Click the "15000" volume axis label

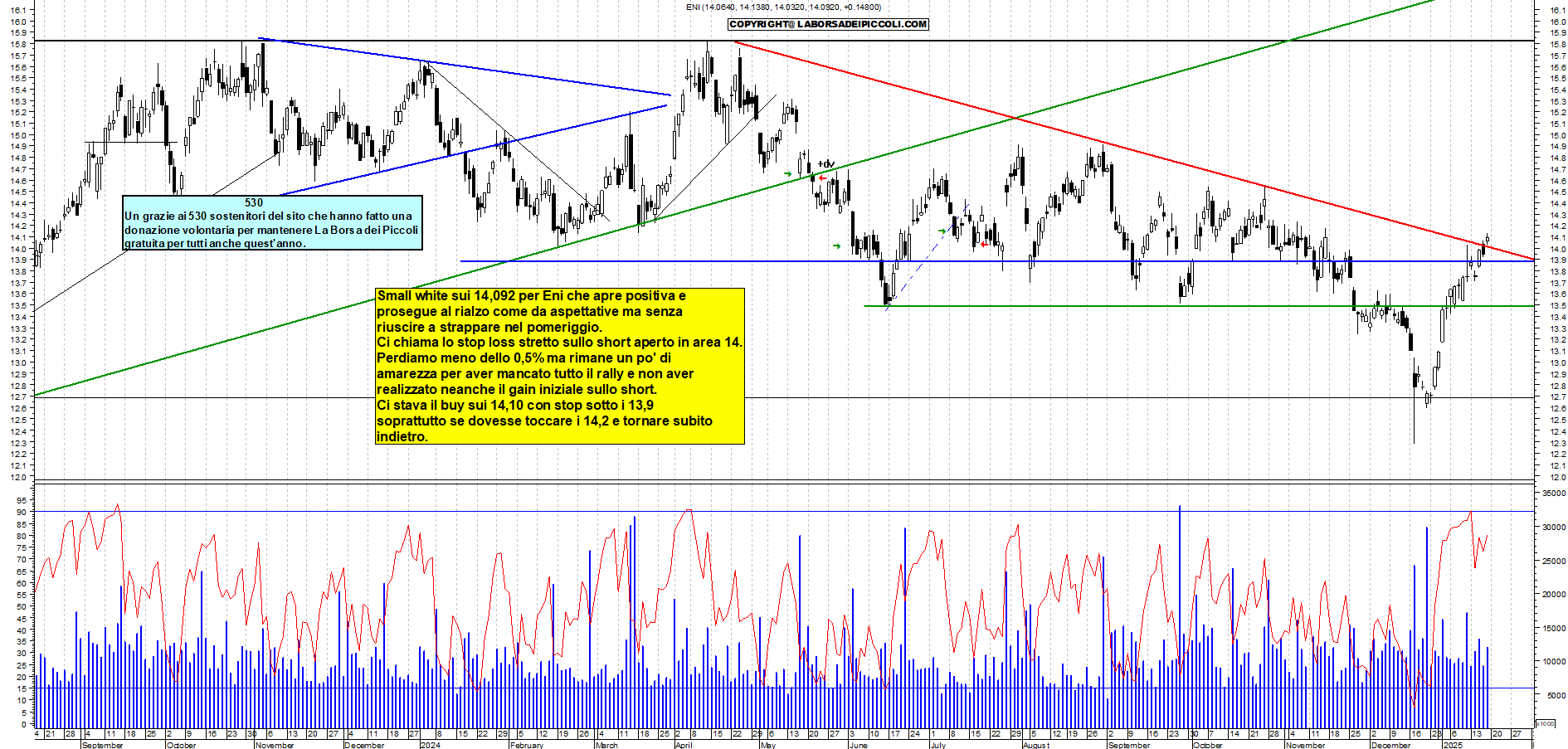[x=1554, y=628]
